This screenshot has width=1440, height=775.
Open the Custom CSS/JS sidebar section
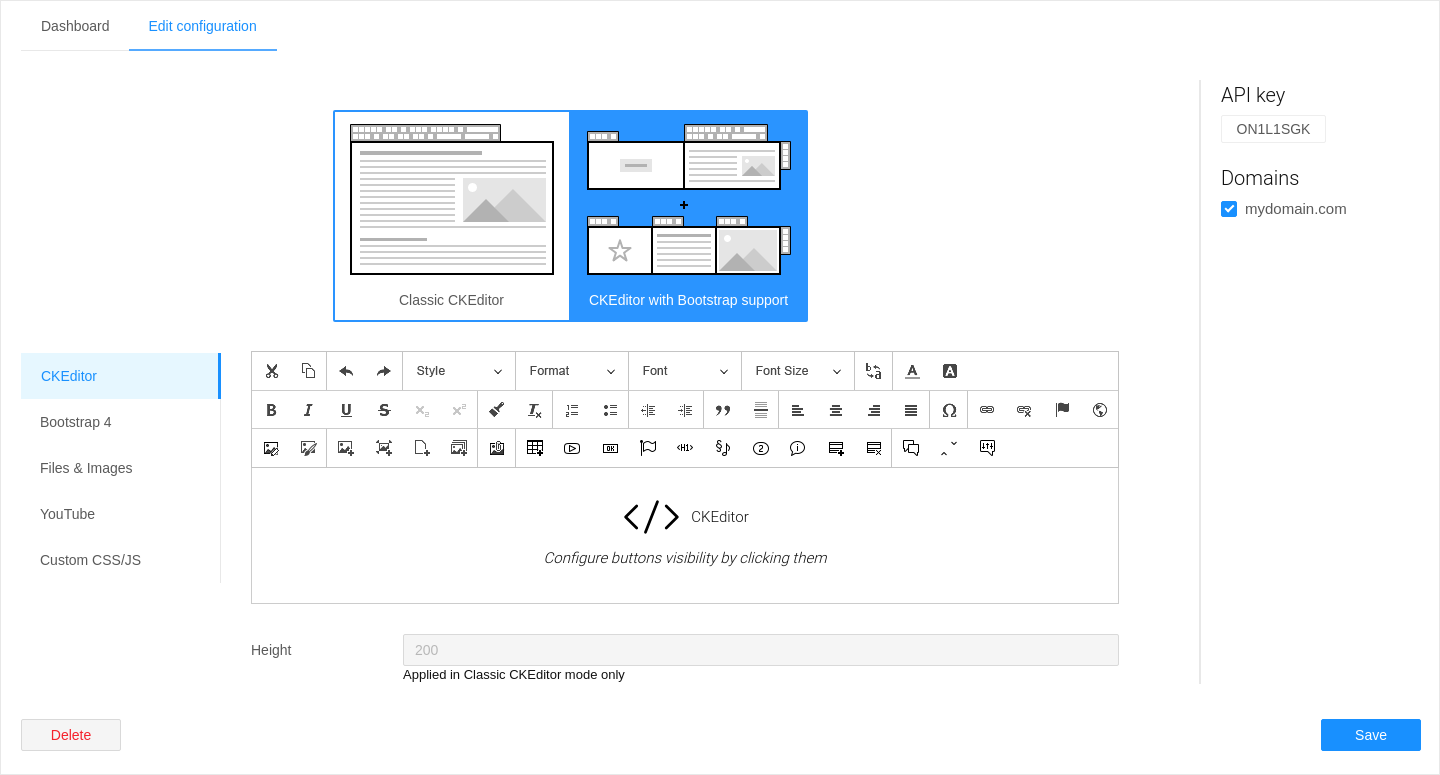pyautogui.click(x=120, y=560)
